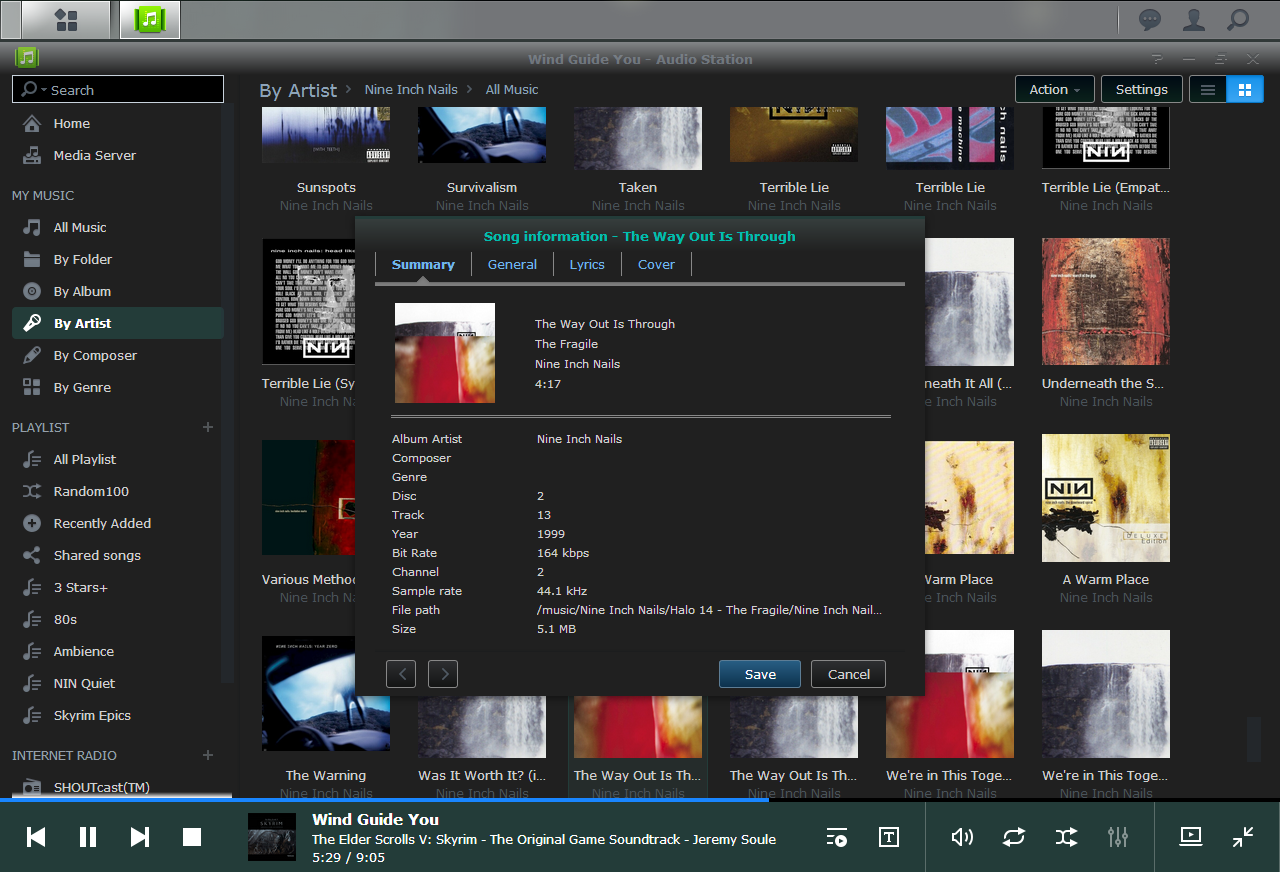Open the Ambience playlist
Viewport: 1280px width, 872px height.
pos(117,651)
